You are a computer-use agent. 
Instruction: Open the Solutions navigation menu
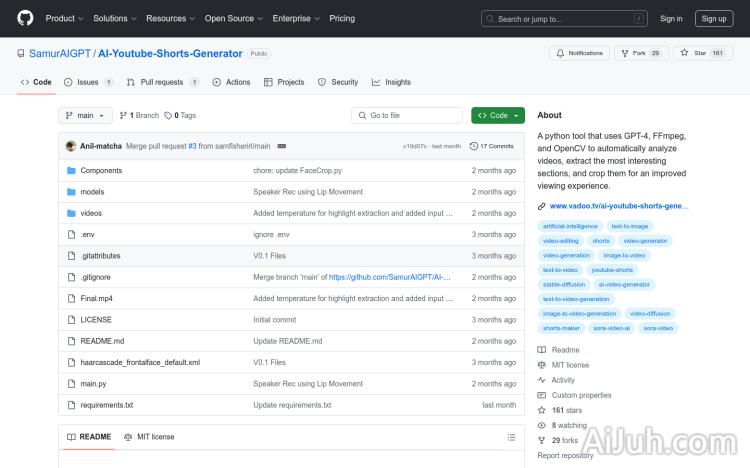115,18
